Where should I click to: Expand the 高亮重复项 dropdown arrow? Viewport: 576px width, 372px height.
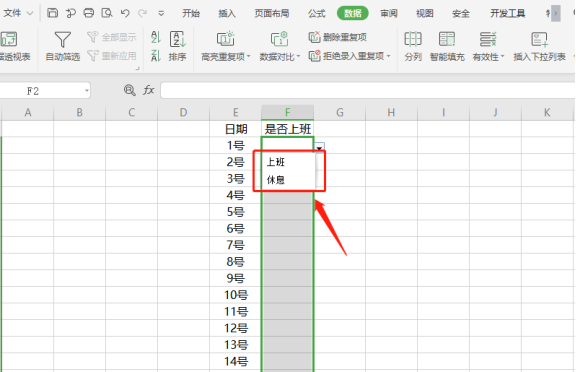click(249, 57)
